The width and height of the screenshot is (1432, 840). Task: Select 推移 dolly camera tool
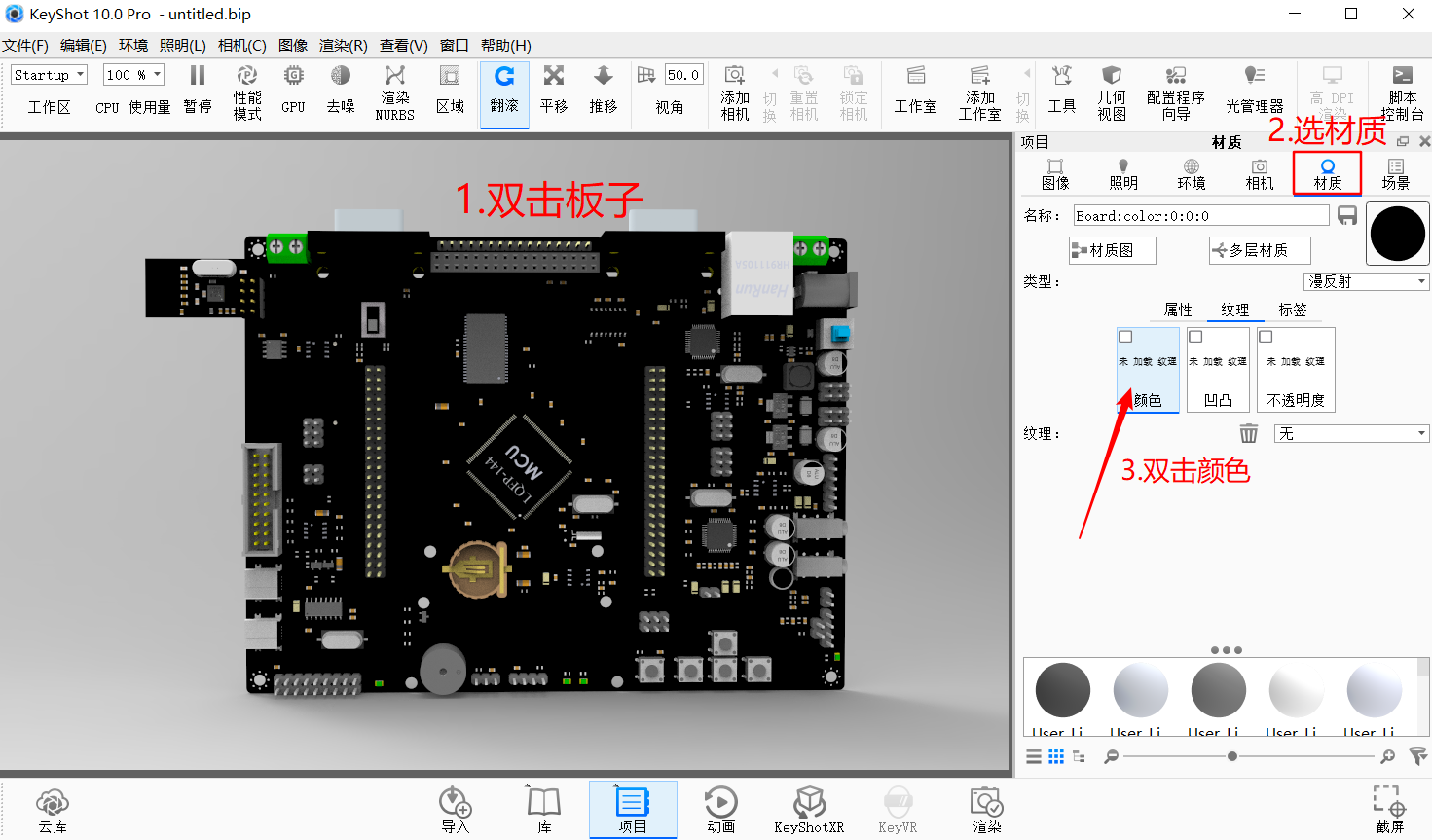[x=604, y=90]
